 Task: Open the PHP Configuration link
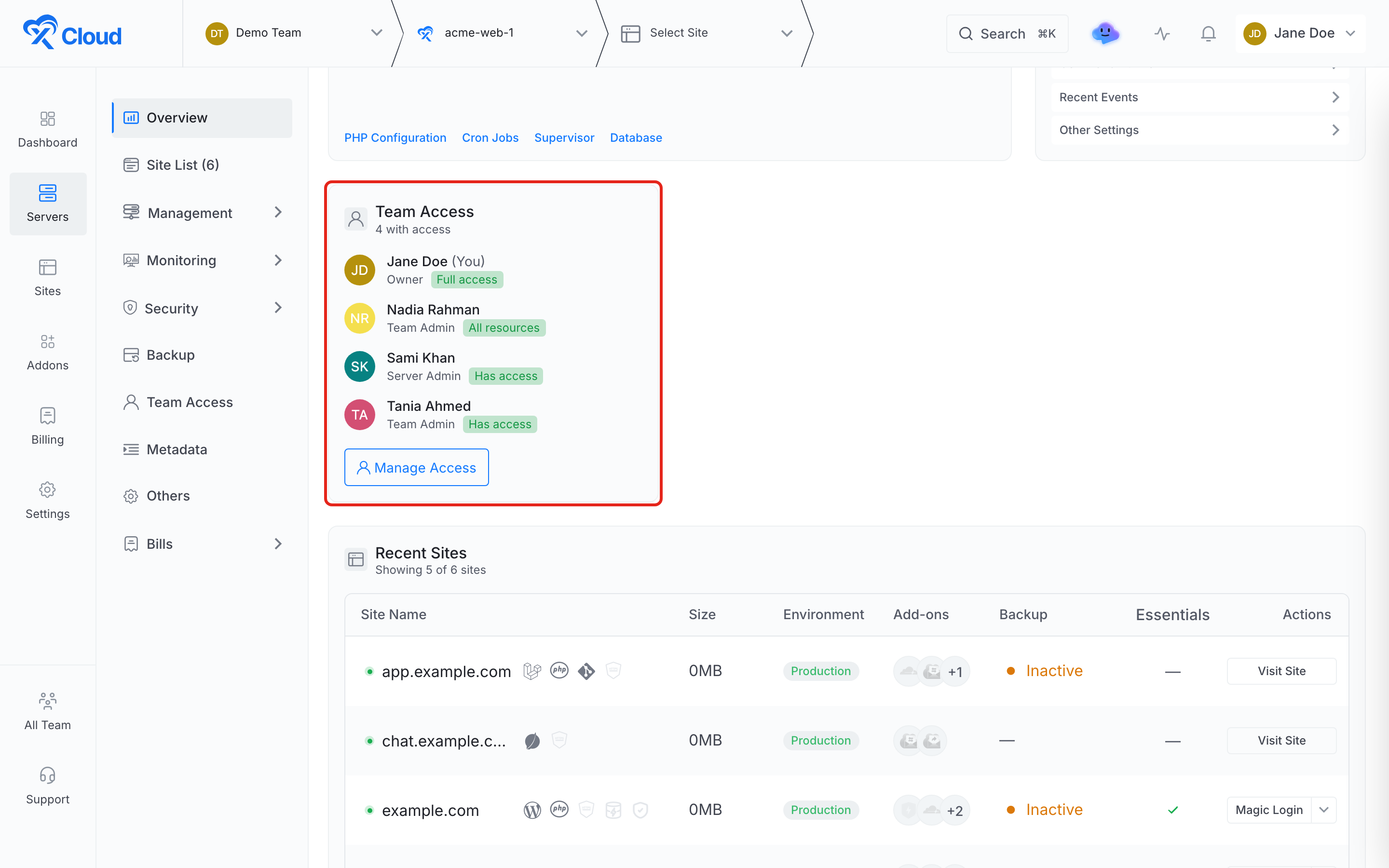pos(395,138)
